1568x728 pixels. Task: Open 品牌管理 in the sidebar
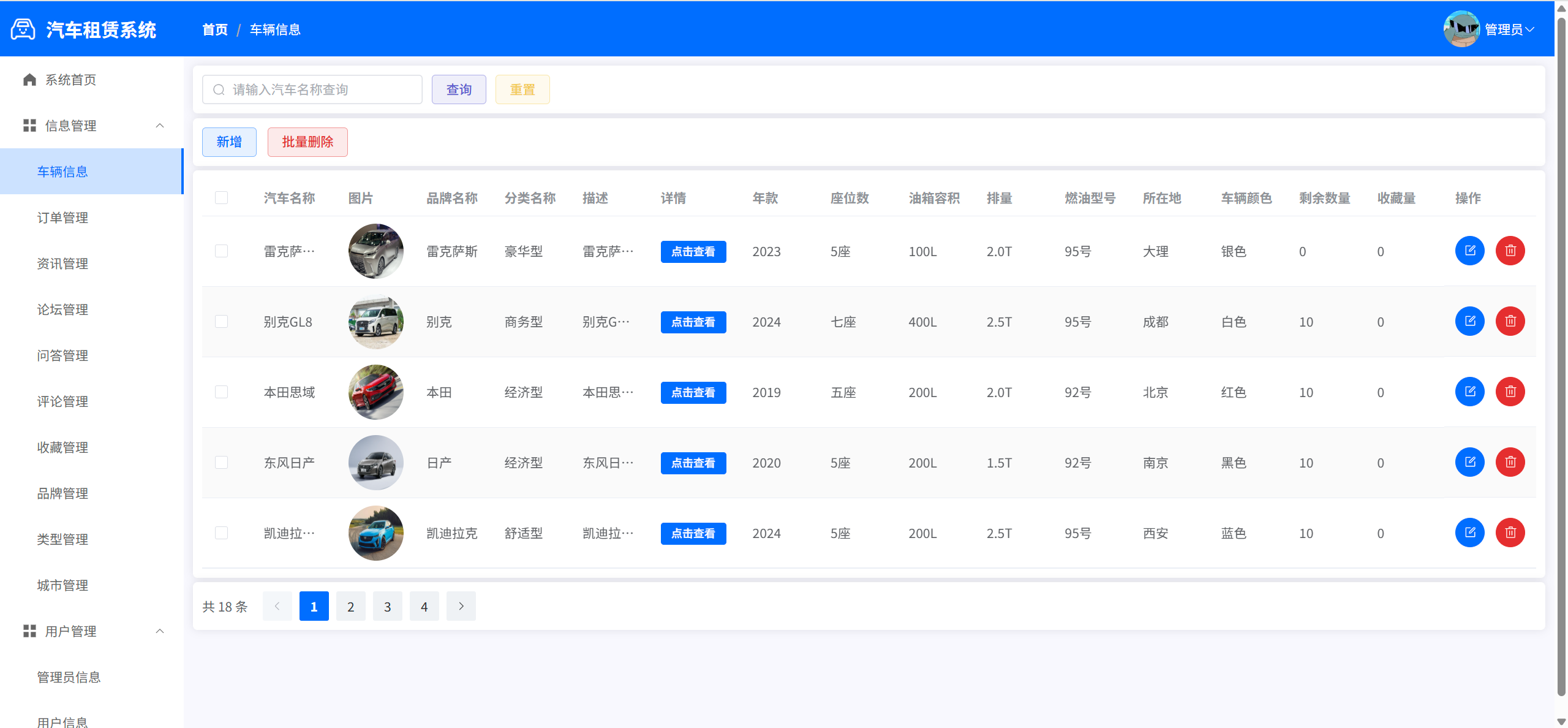pos(62,493)
